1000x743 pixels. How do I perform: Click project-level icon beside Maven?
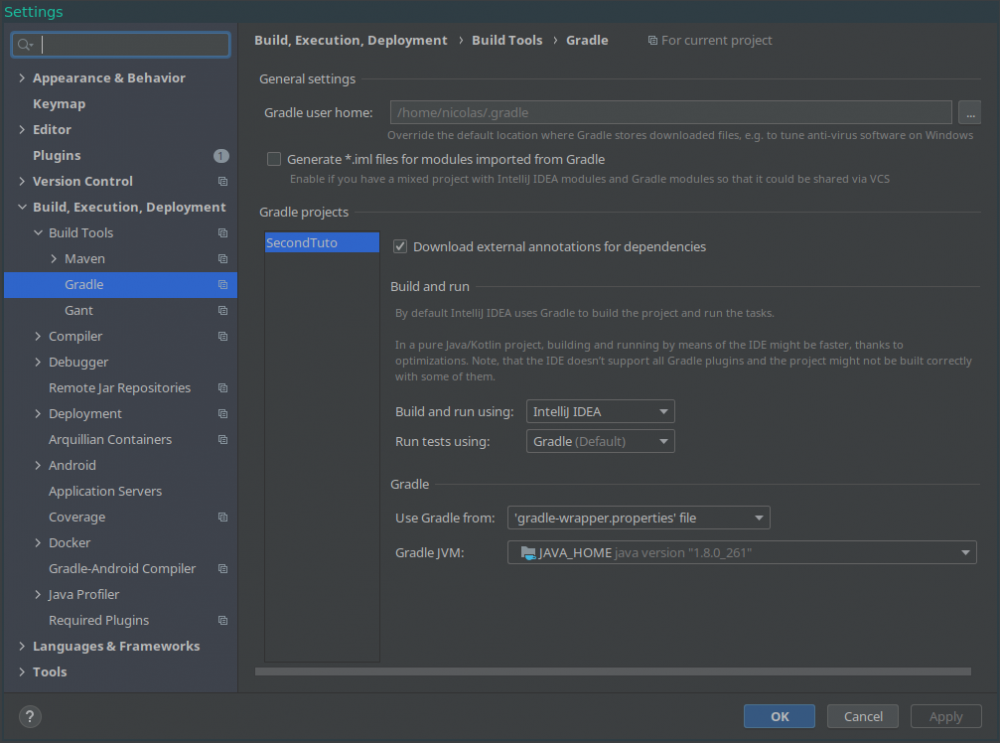coord(223,259)
